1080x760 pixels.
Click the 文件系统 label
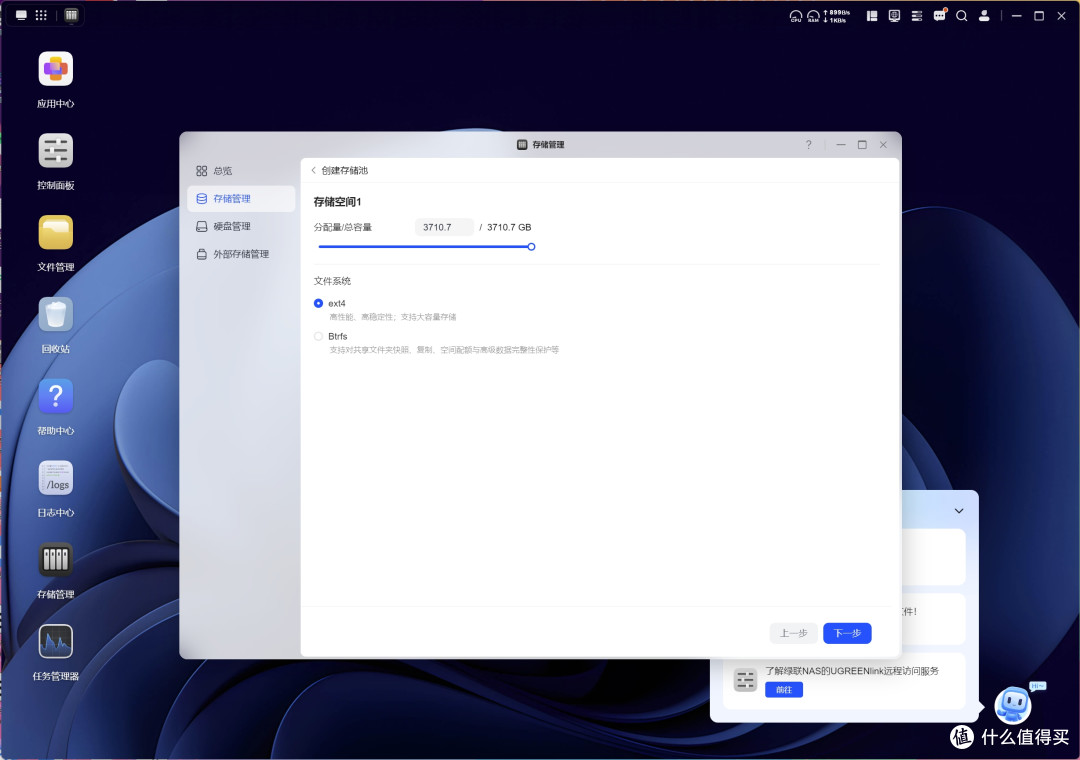(x=333, y=281)
